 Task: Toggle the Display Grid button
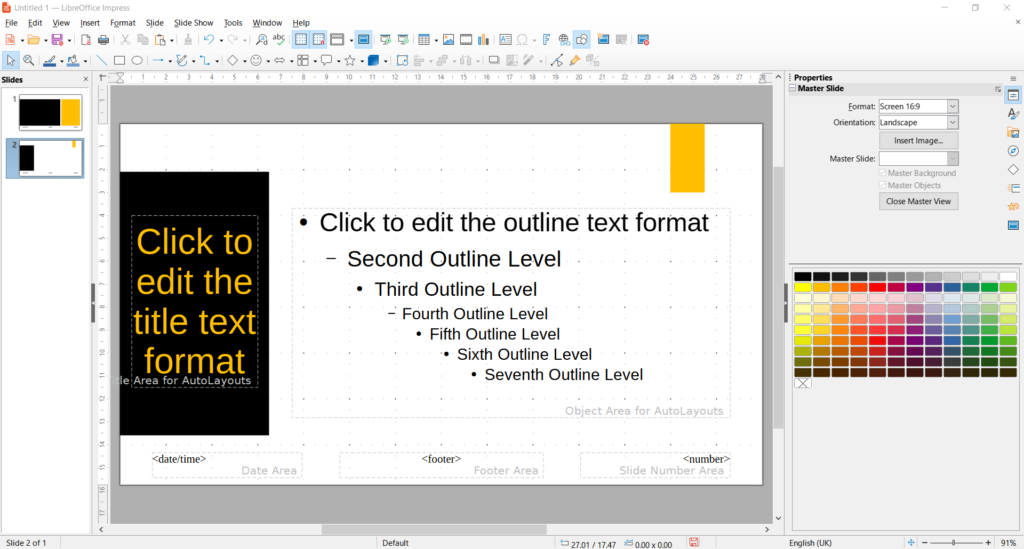pos(300,40)
